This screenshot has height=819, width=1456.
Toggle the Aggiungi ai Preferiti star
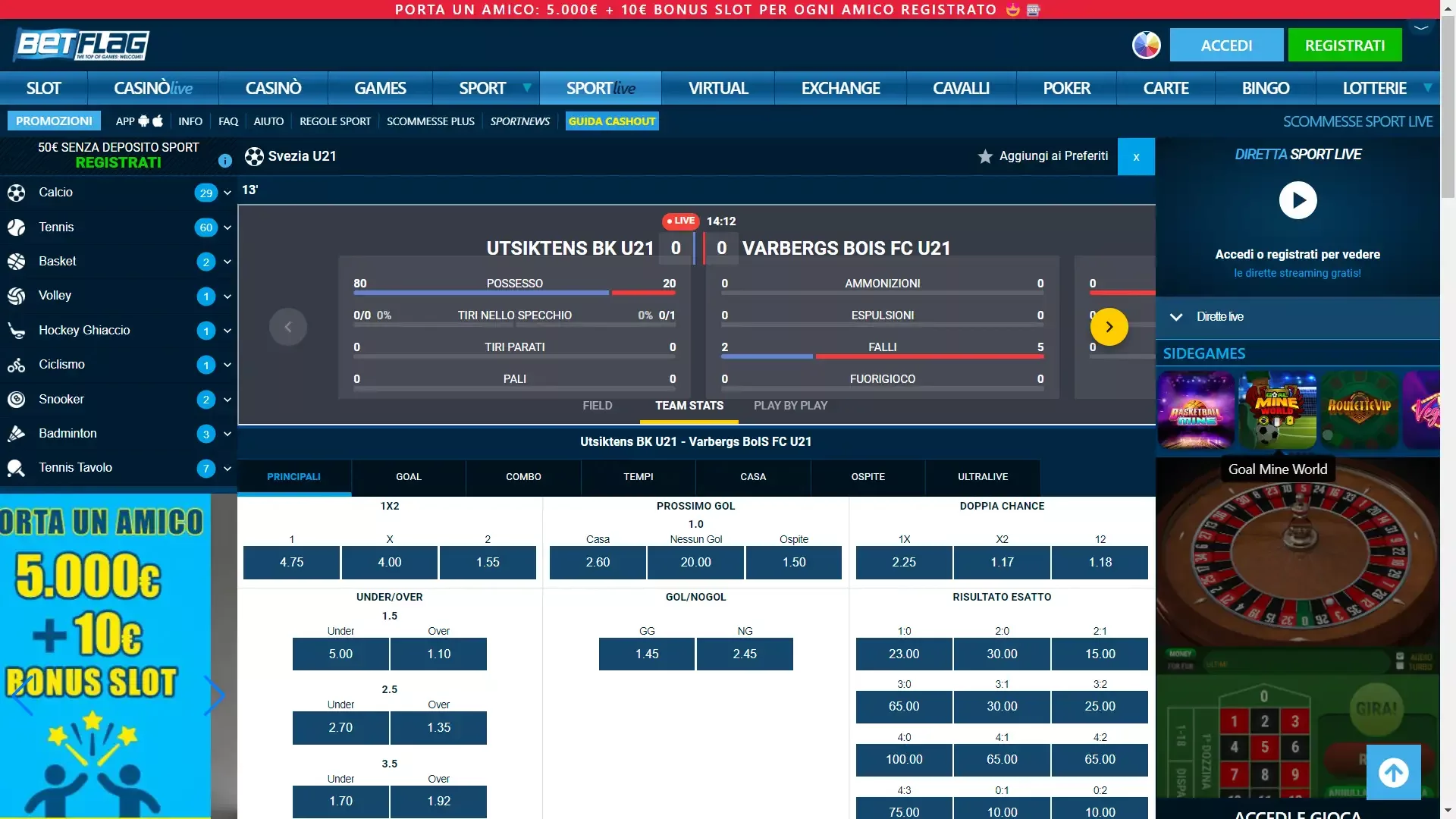[984, 156]
